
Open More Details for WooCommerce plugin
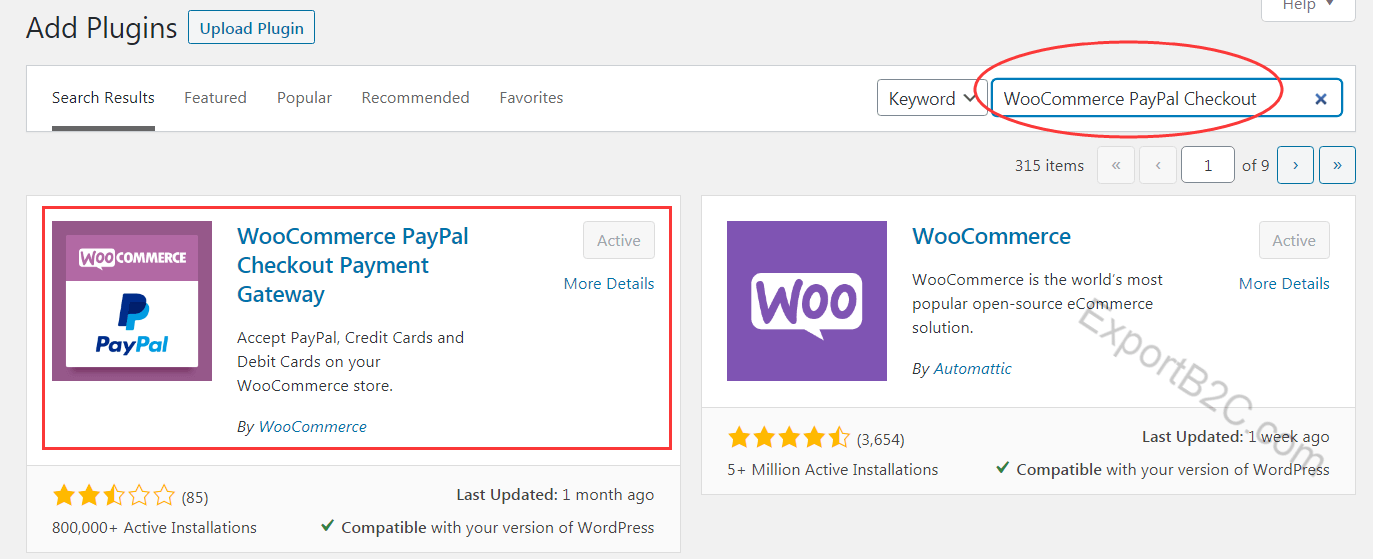point(1284,284)
